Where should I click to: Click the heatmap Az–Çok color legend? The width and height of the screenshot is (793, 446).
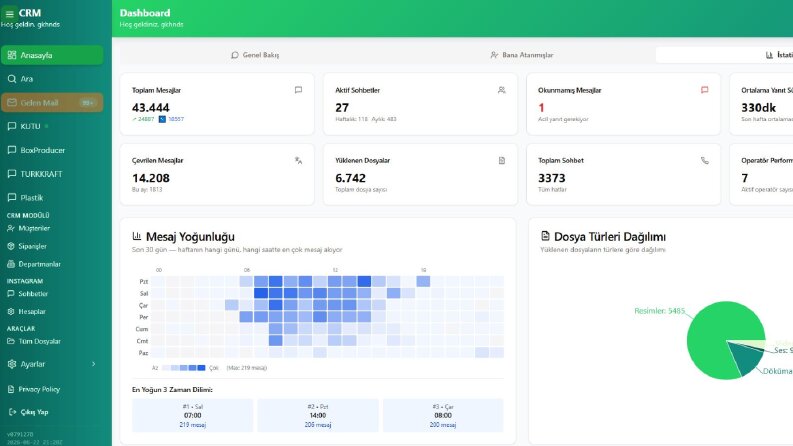coord(185,368)
